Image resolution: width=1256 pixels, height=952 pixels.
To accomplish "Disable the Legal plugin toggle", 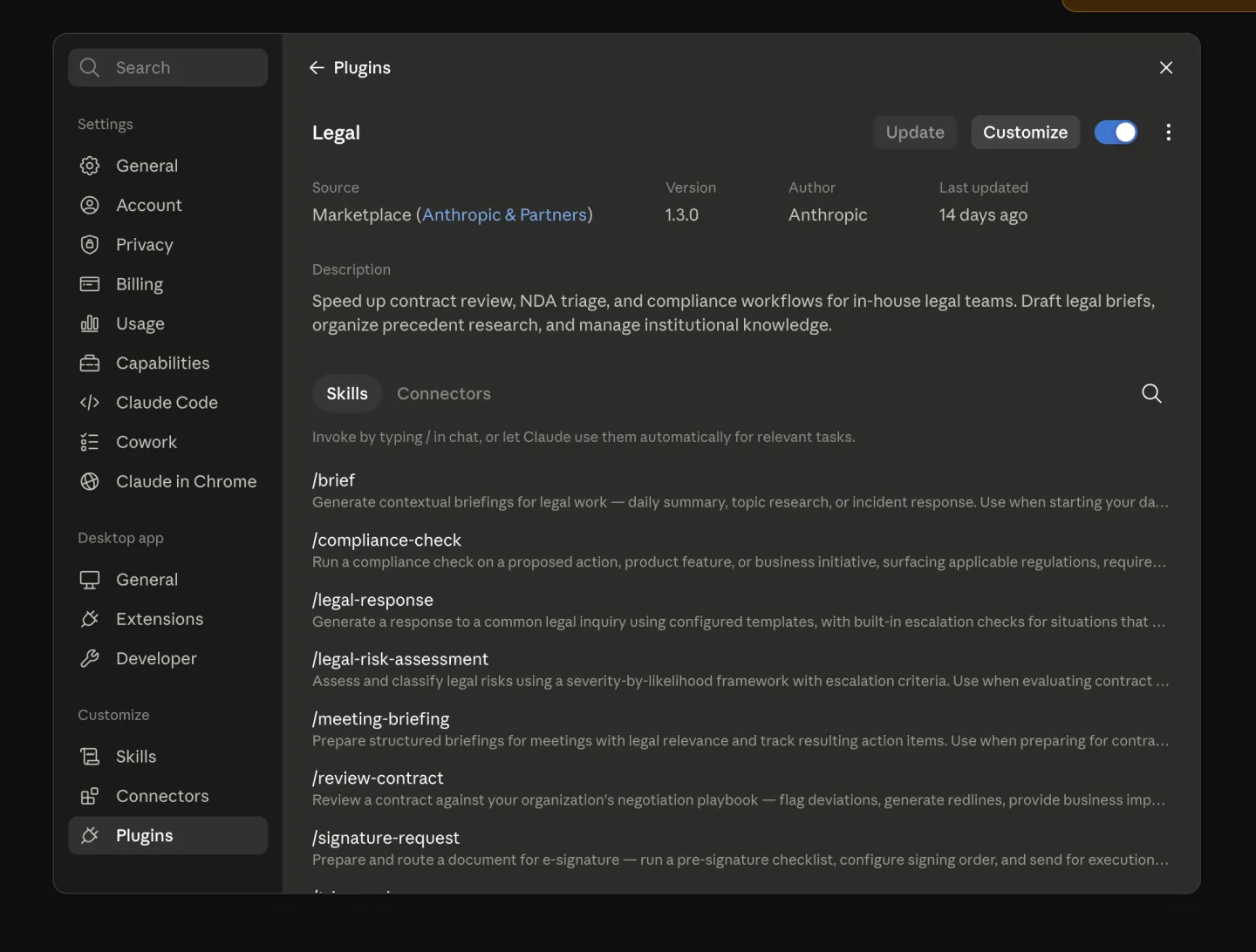I will pyautogui.click(x=1116, y=133).
